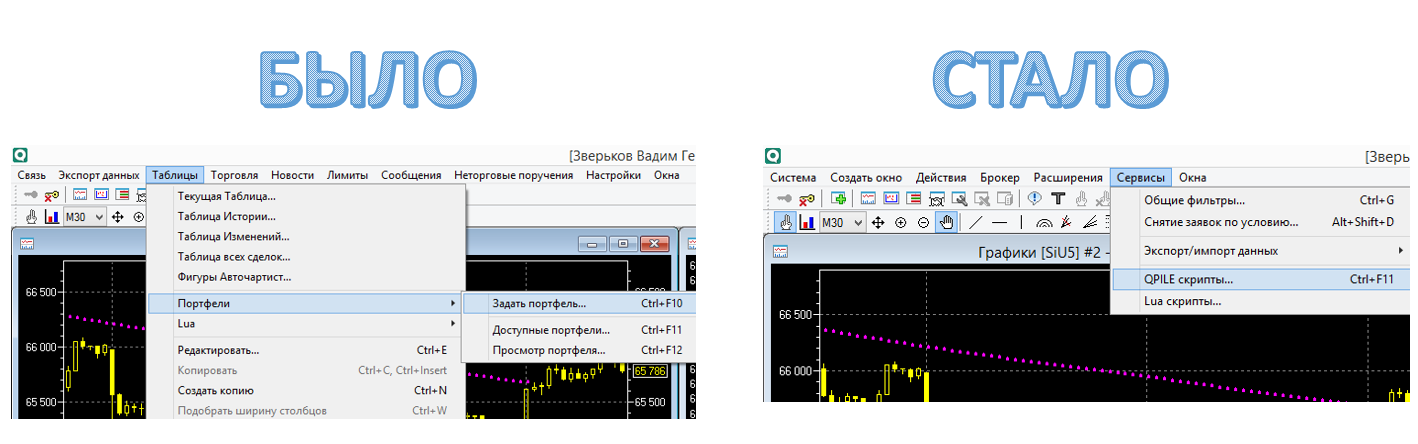Open Окна menu next to Сервисы
1418x444 pixels.
tap(1193, 178)
